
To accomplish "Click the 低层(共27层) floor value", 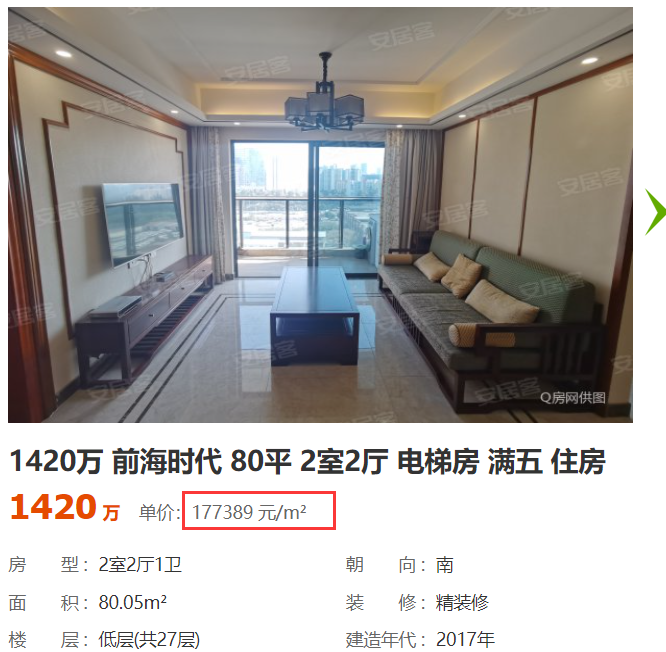I will point(149,639).
